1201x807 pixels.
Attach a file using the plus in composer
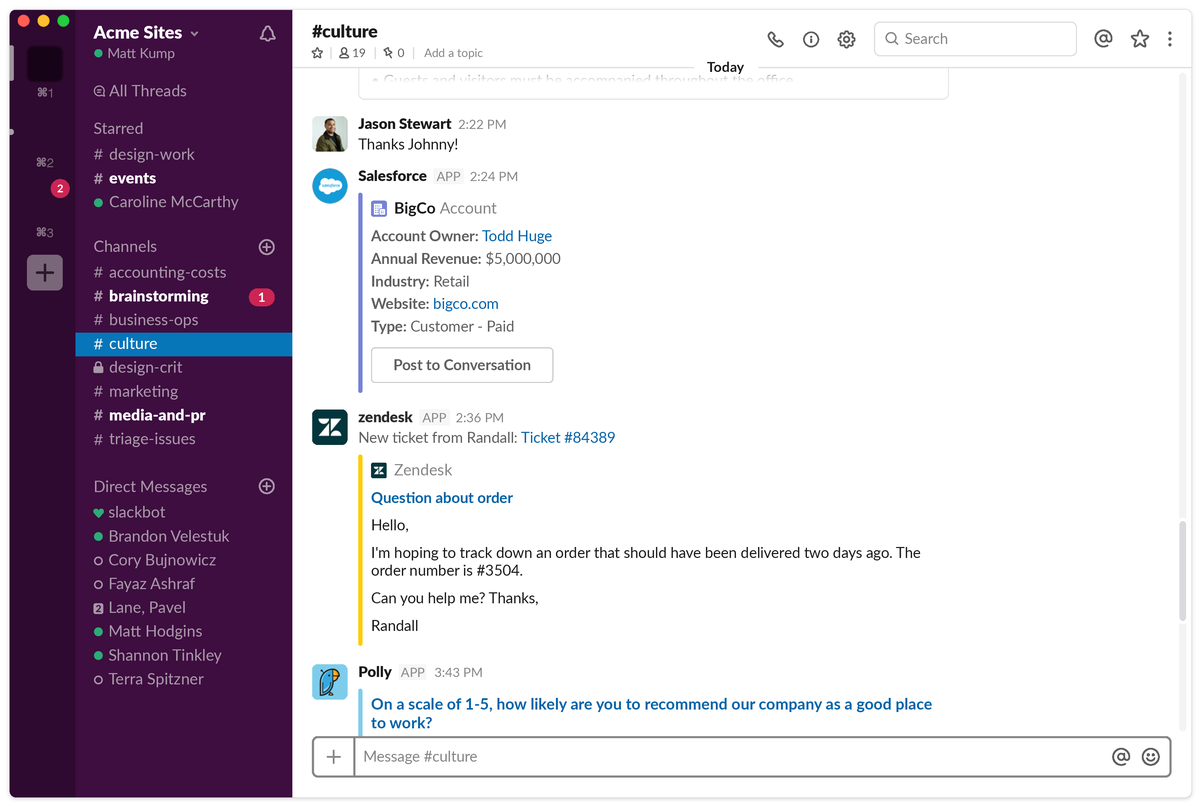(333, 756)
